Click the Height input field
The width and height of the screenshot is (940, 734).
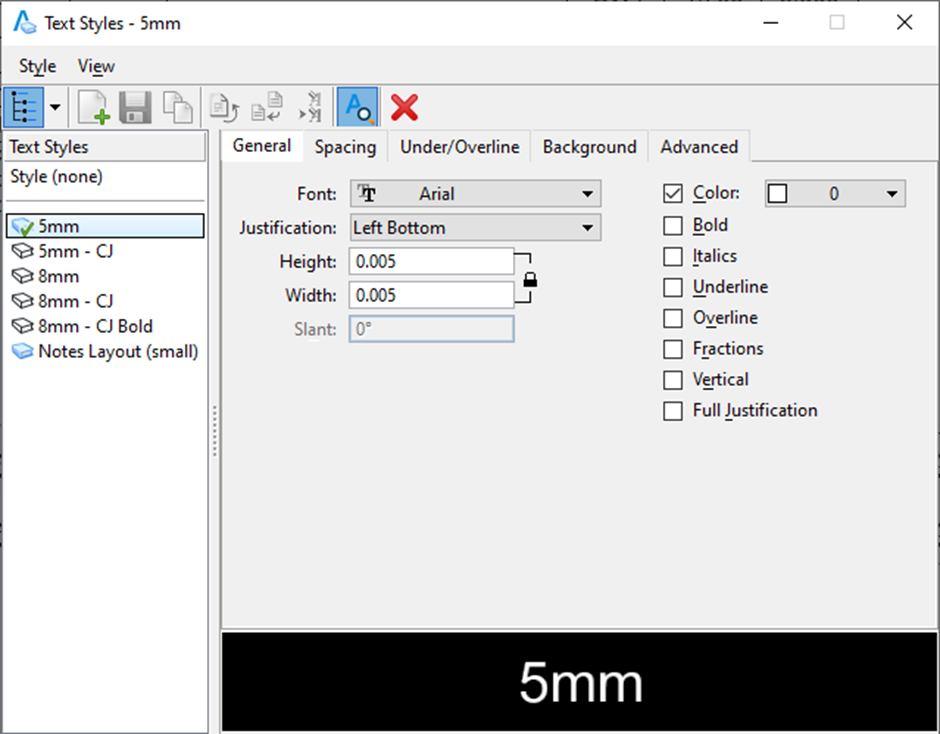click(431, 261)
